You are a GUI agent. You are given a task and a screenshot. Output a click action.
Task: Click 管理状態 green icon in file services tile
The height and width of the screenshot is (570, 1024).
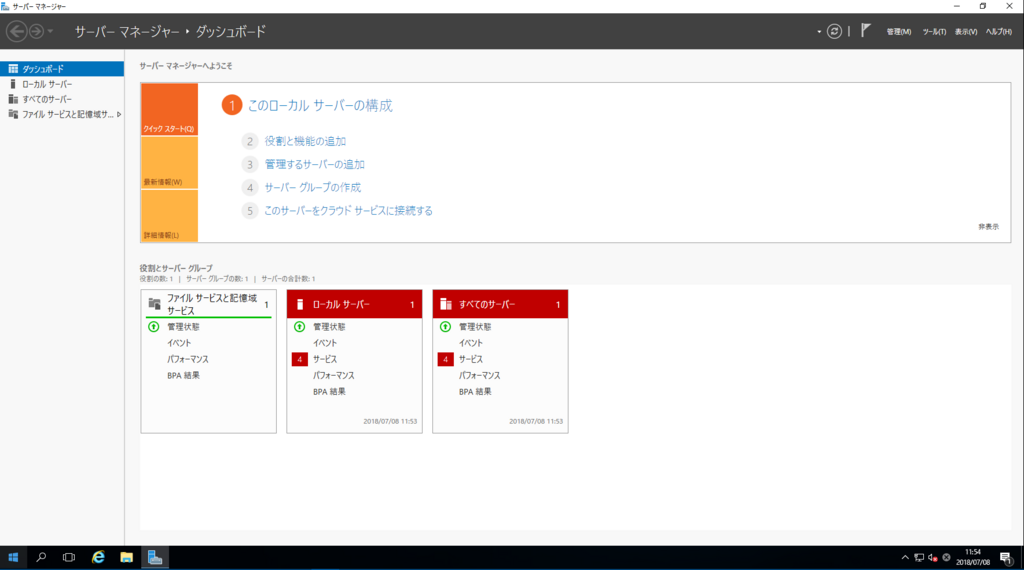pos(153,326)
